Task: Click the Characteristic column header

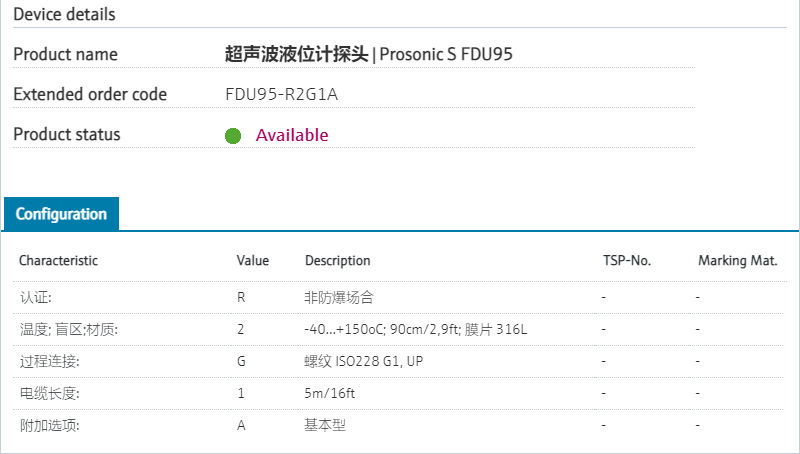Action: [x=58, y=261]
